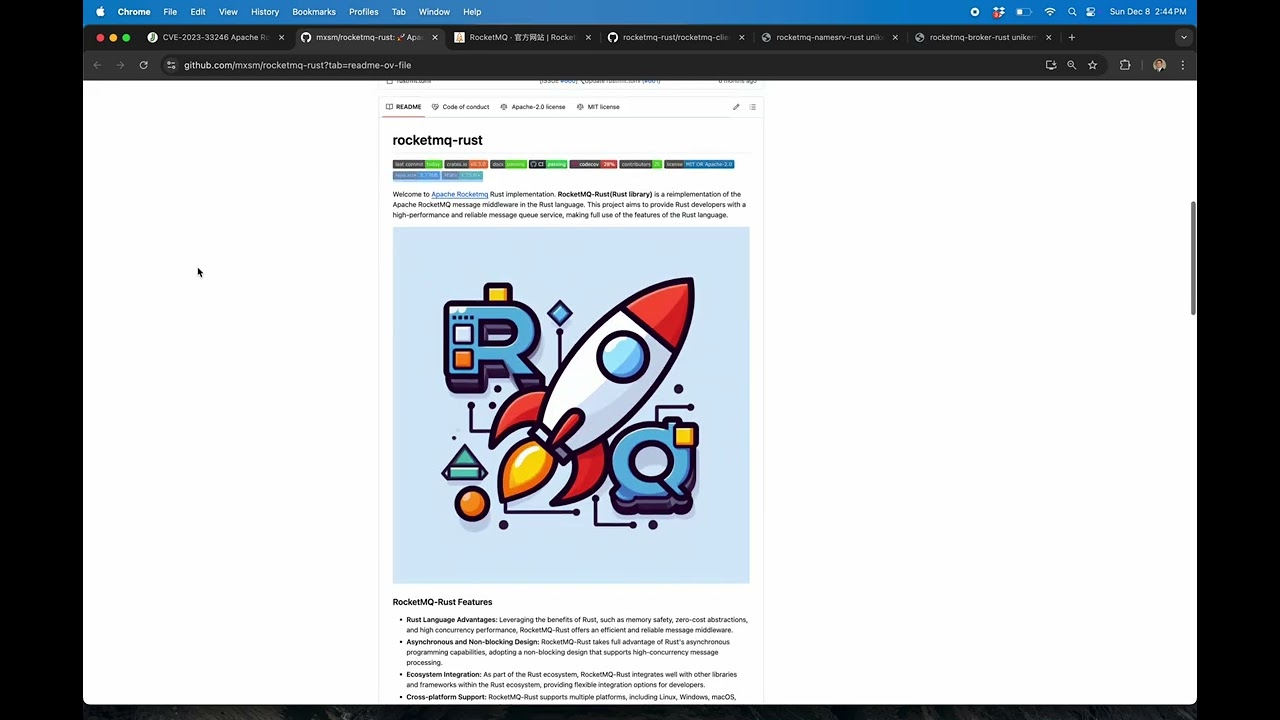Close the CVE-2023-33246 Apache tab

point(281,37)
